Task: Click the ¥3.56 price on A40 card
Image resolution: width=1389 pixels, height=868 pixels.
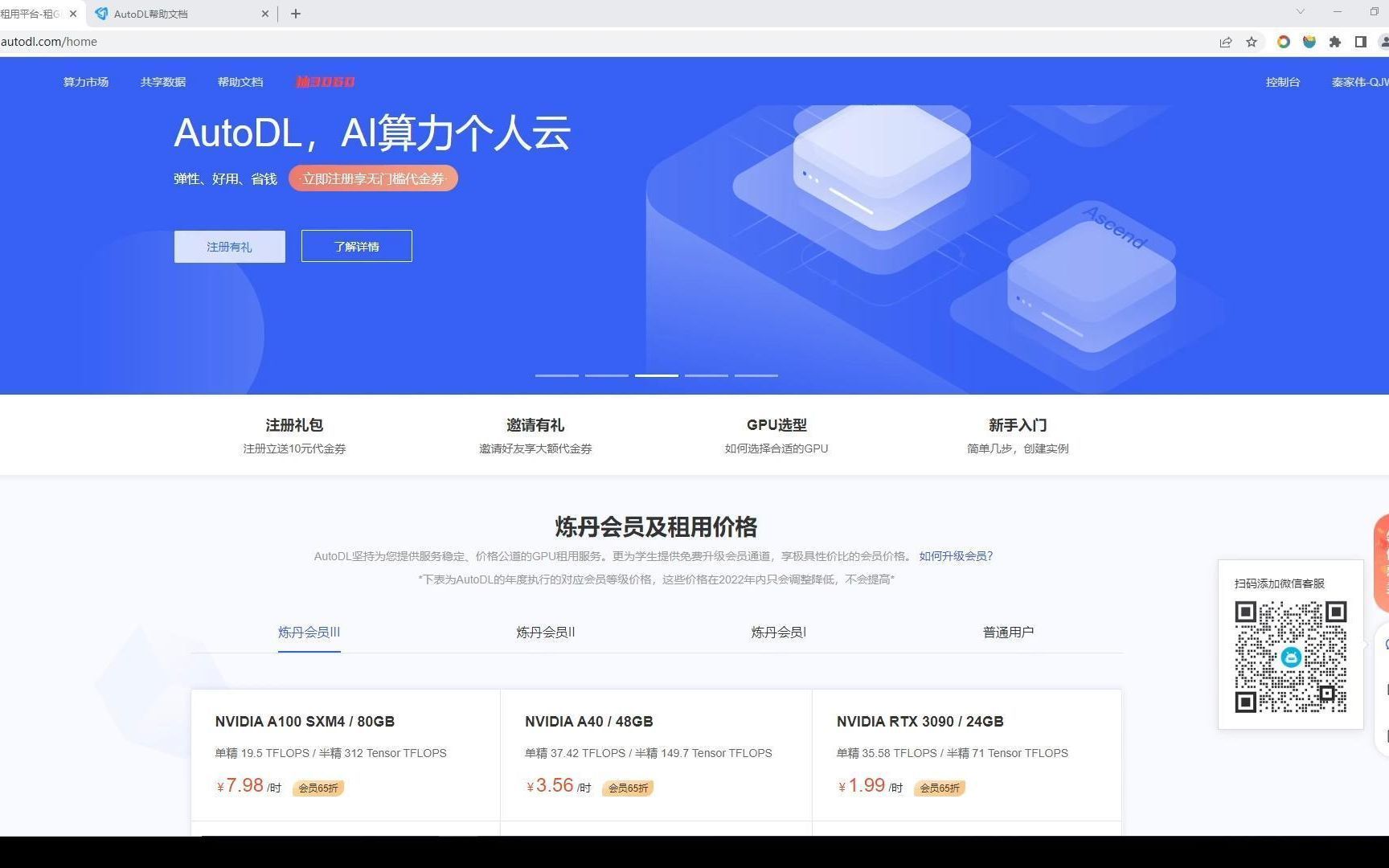Action: tap(550, 785)
